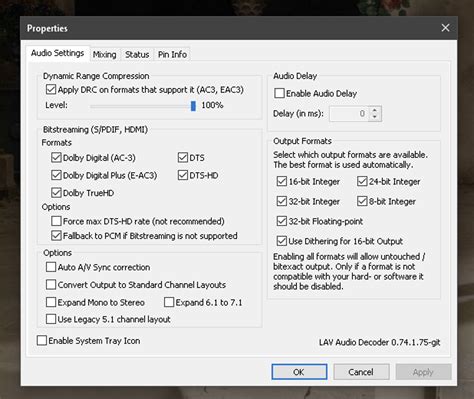Image resolution: width=474 pixels, height=399 pixels.
Task: Select the Audio Settings tab
Action: pos(57,53)
